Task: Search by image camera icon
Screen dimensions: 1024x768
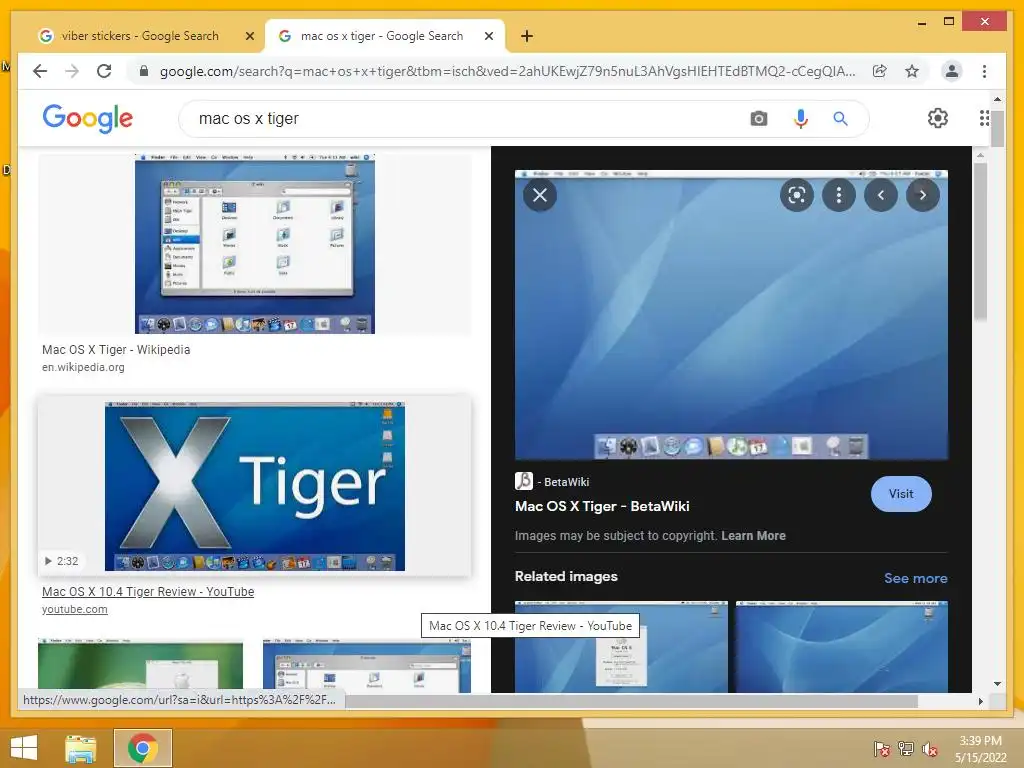Action: pos(759,119)
